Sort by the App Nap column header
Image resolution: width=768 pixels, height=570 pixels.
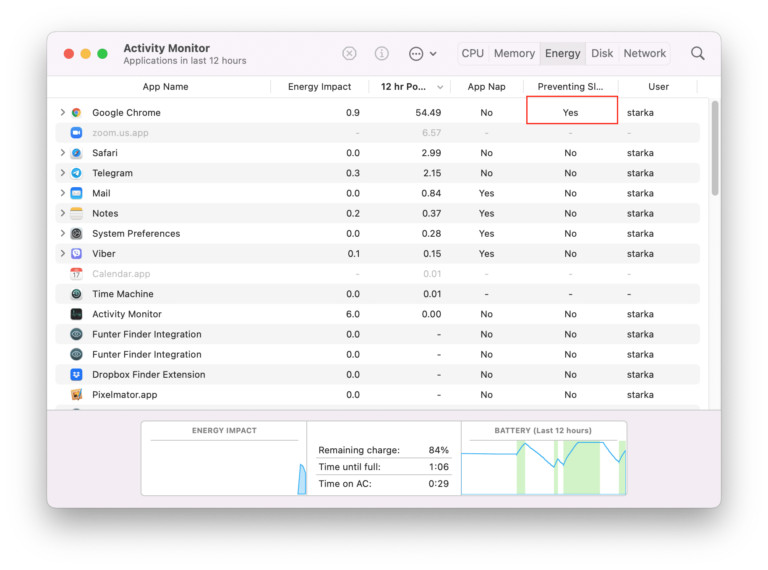click(486, 87)
